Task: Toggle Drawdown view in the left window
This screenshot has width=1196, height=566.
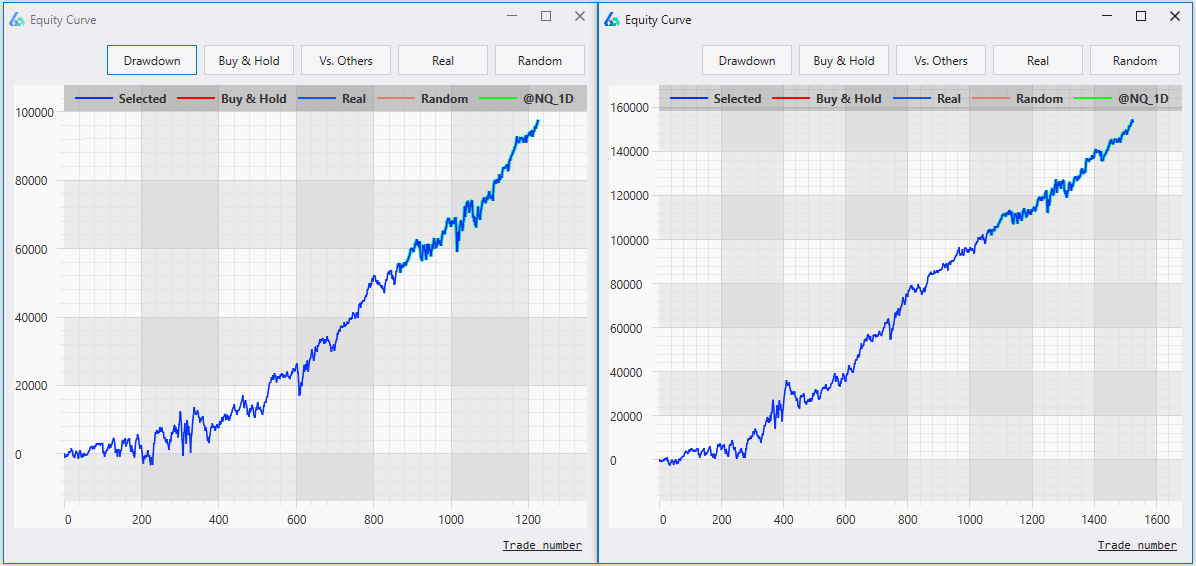Action: (152, 61)
